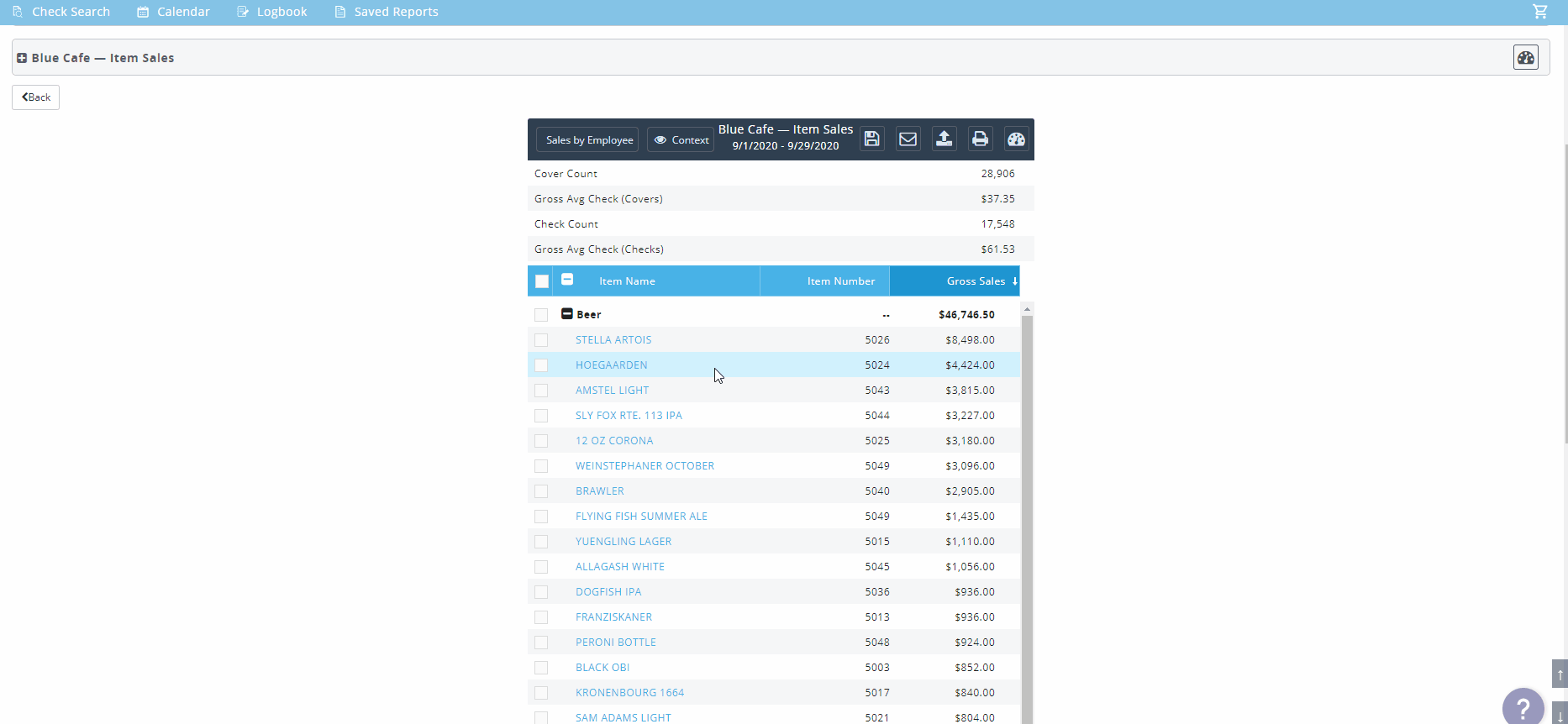Tick the checkbox for AMSTEL LIGHT
Screen dimensions: 1568x724
(541, 391)
